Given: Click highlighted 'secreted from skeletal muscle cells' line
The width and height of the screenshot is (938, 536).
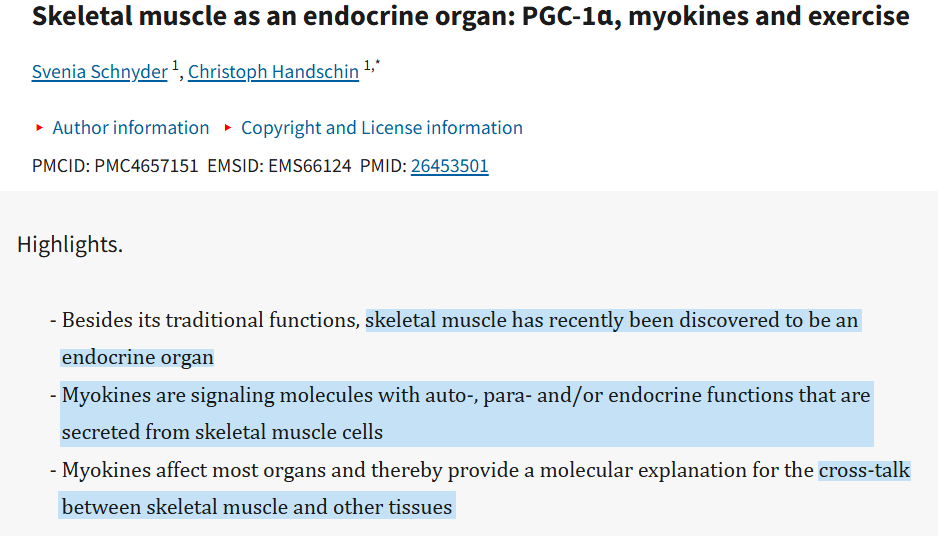Looking at the screenshot, I should tap(222, 432).
